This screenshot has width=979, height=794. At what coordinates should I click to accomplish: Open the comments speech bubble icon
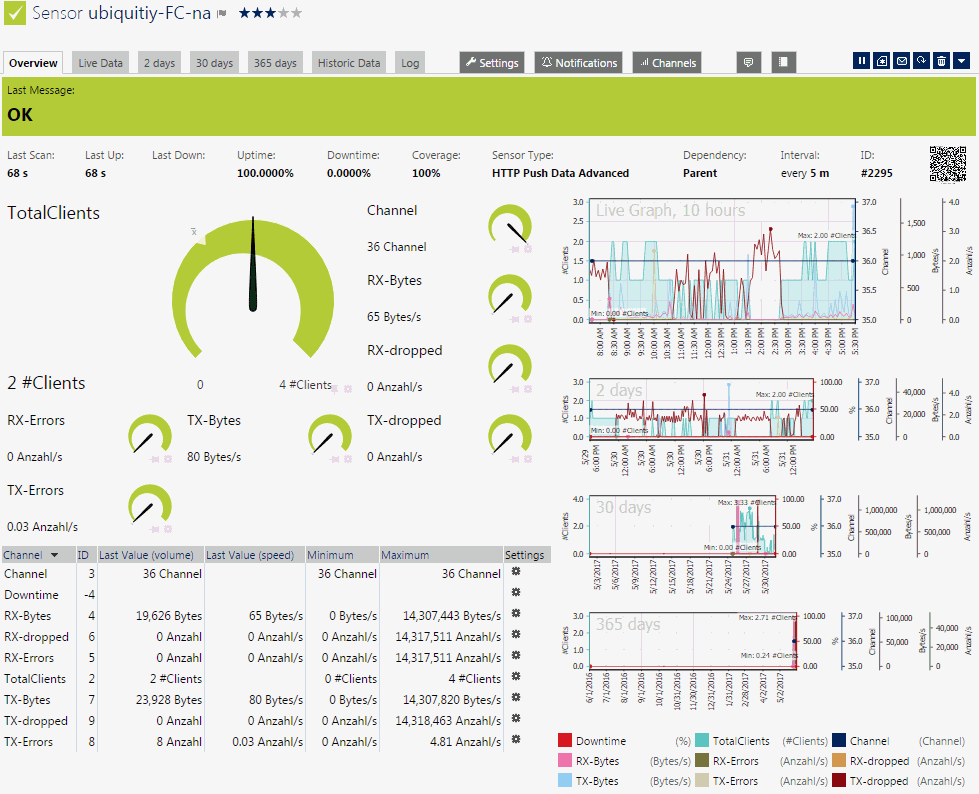coord(748,62)
